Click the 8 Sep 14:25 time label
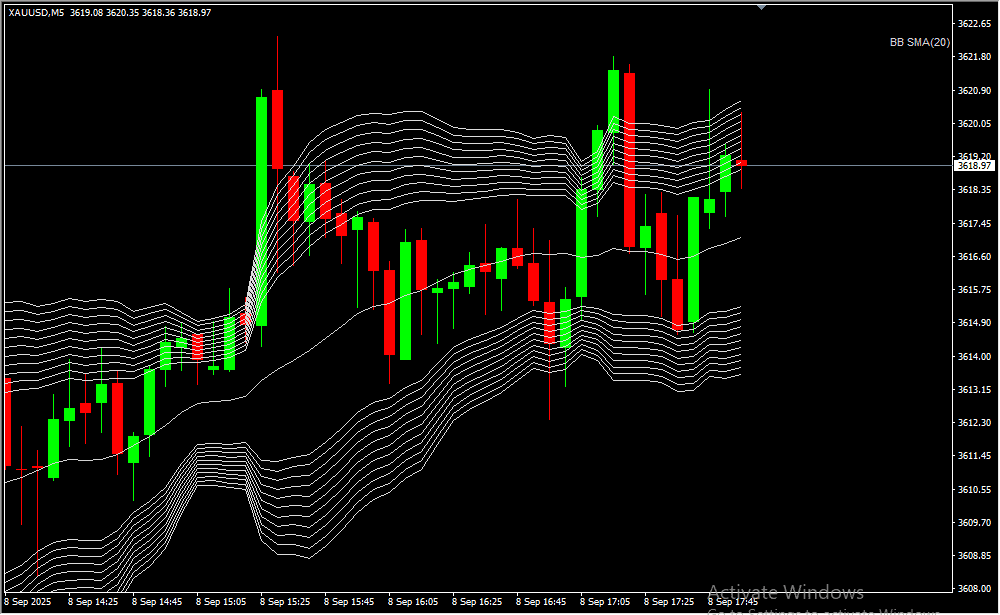 [x=93, y=602]
